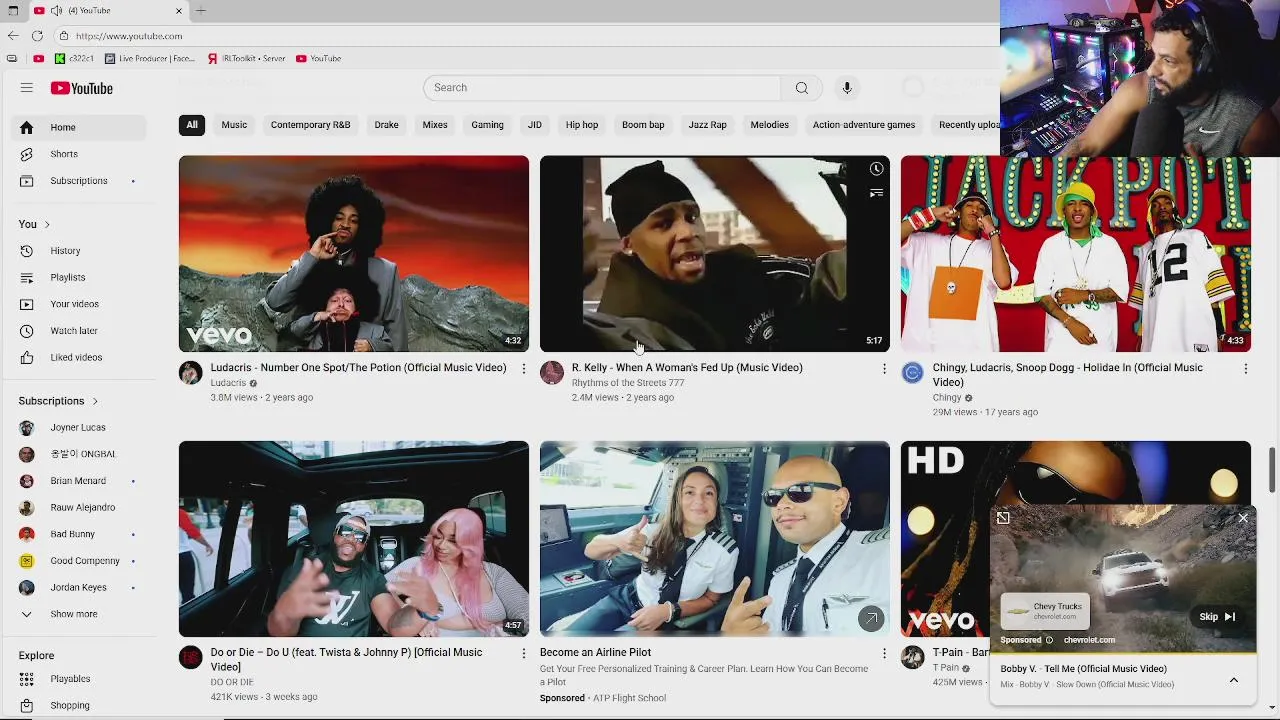Image resolution: width=1280 pixels, height=720 pixels.
Task: Open History in the sidebar
Action: (x=77, y=251)
